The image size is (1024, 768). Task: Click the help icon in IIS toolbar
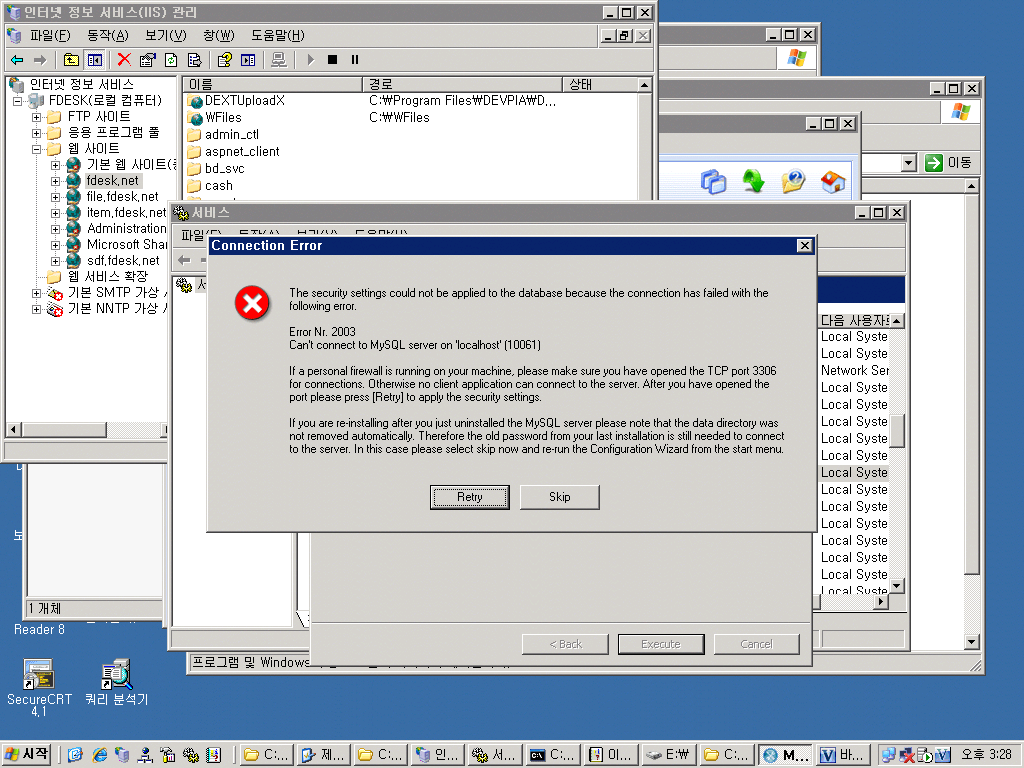[225, 60]
